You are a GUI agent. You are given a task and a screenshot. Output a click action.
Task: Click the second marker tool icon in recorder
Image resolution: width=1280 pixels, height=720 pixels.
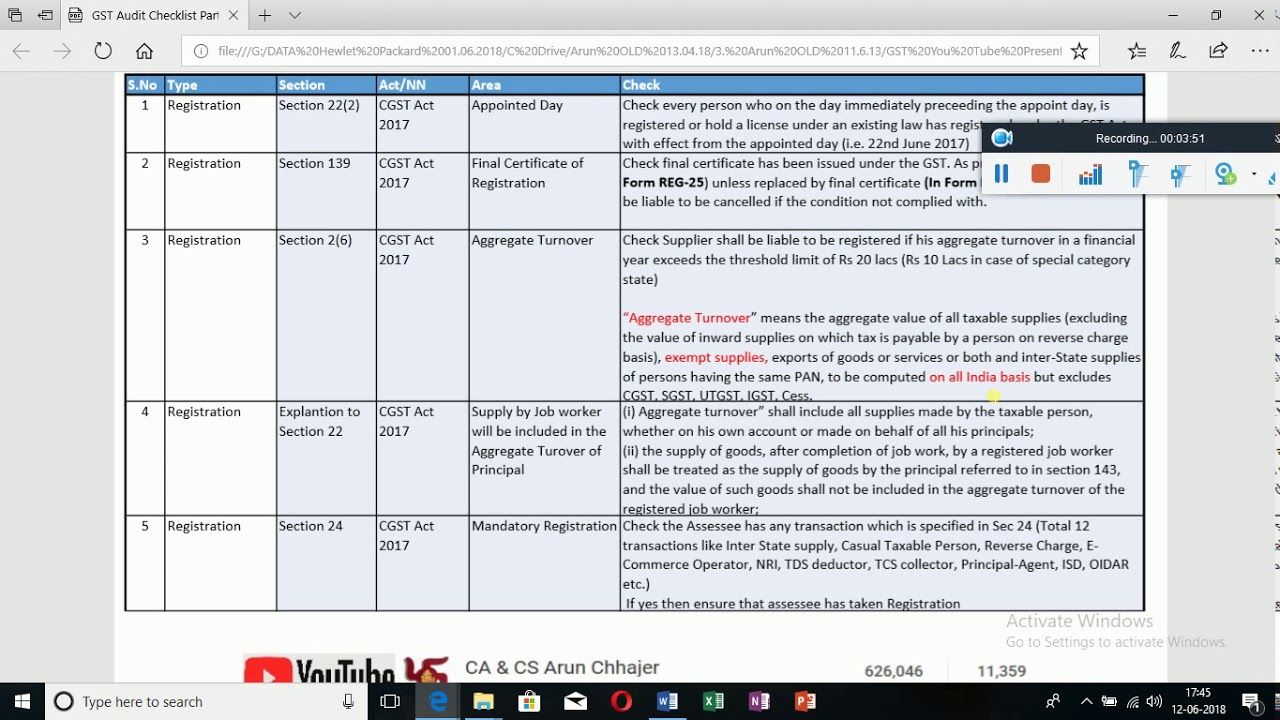[x=1181, y=175]
